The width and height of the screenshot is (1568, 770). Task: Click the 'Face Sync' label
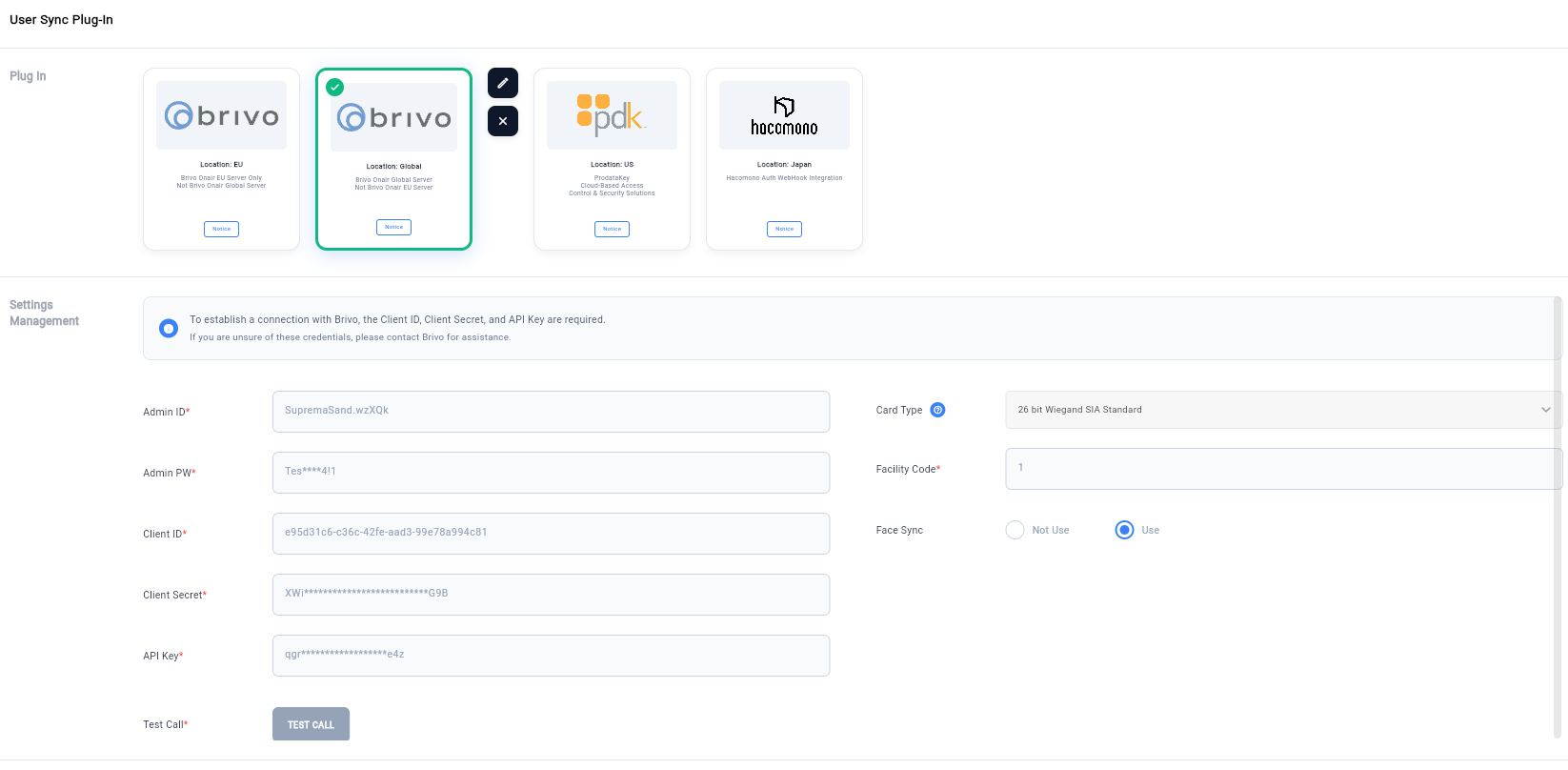899,530
